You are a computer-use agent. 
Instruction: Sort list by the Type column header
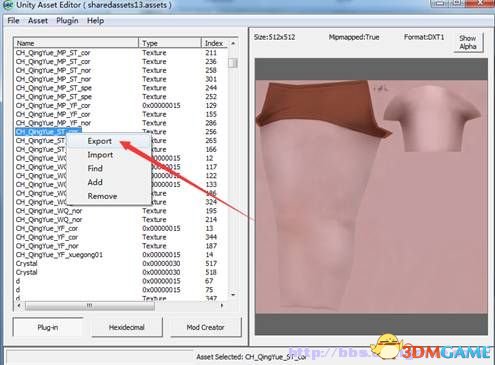click(x=170, y=43)
